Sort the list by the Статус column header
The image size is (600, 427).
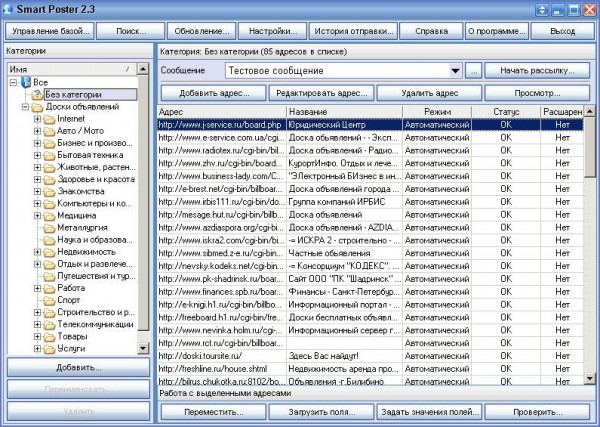click(506, 112)
